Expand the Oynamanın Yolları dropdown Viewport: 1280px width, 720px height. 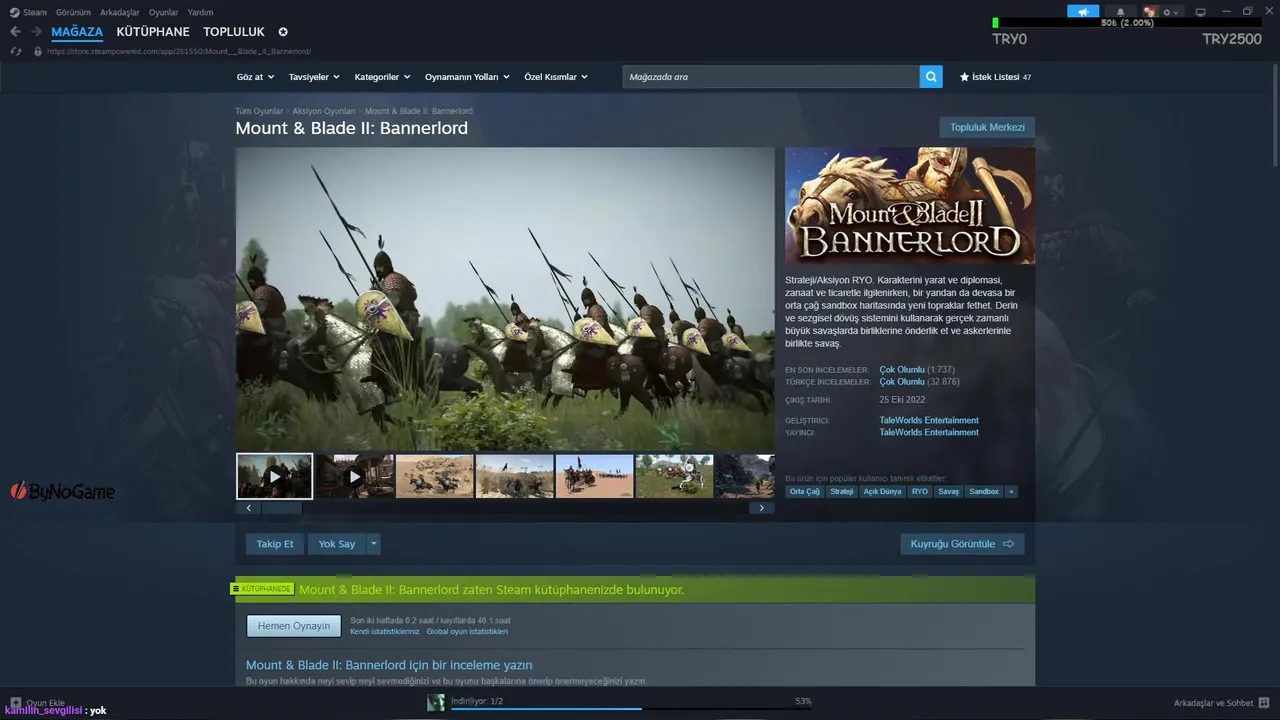point(467,77)
